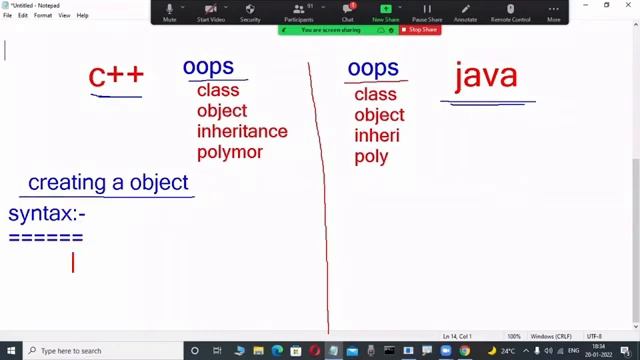Open Opera browser from taskbar
640x360 pixels.
pyautogui.click(x=315, y=351)
